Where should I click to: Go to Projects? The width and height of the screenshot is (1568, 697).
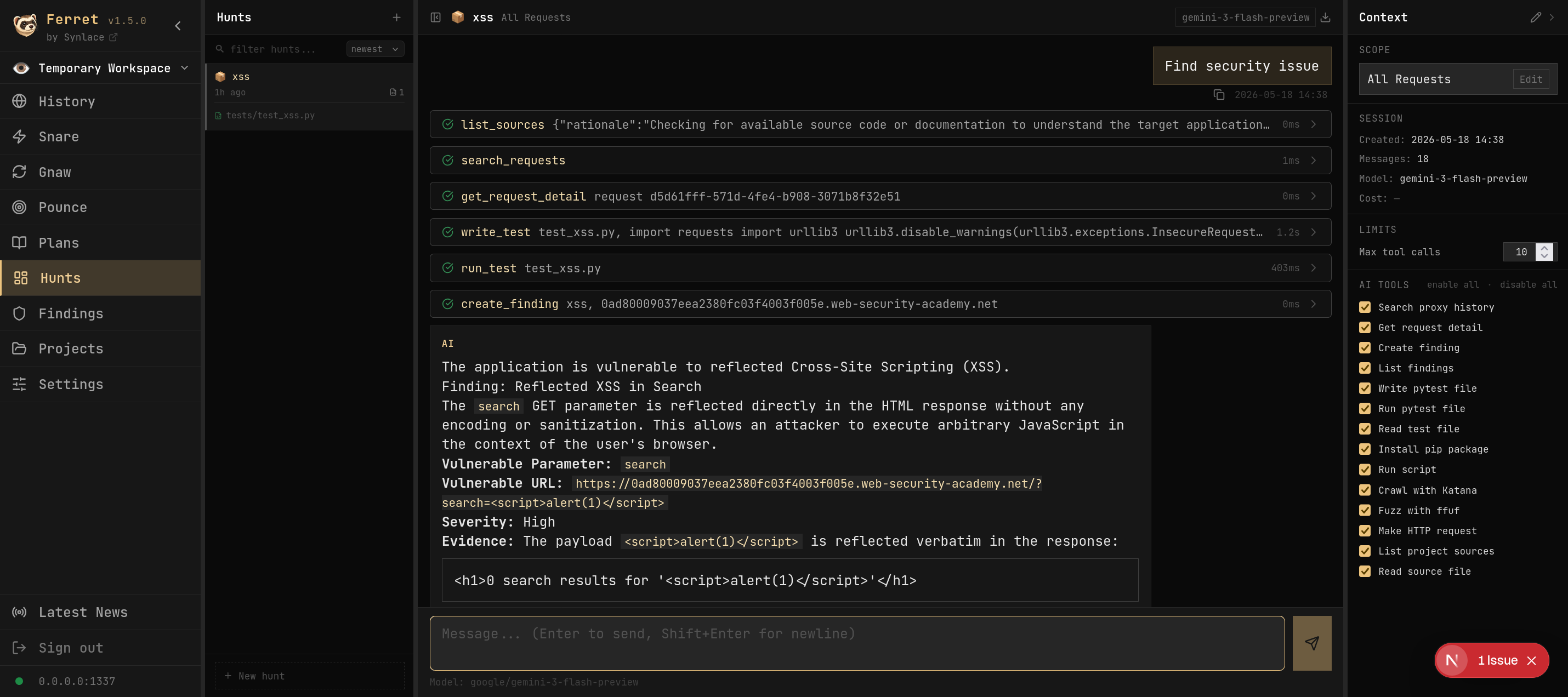[x=100, y=348]
